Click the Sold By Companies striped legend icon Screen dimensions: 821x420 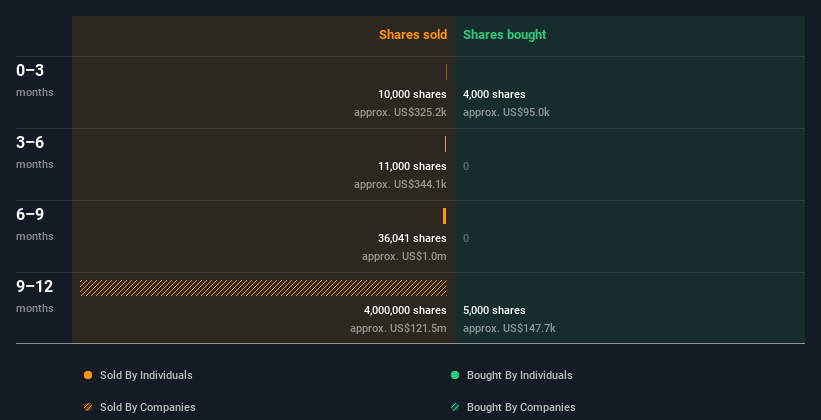click(x=88, y=407)
